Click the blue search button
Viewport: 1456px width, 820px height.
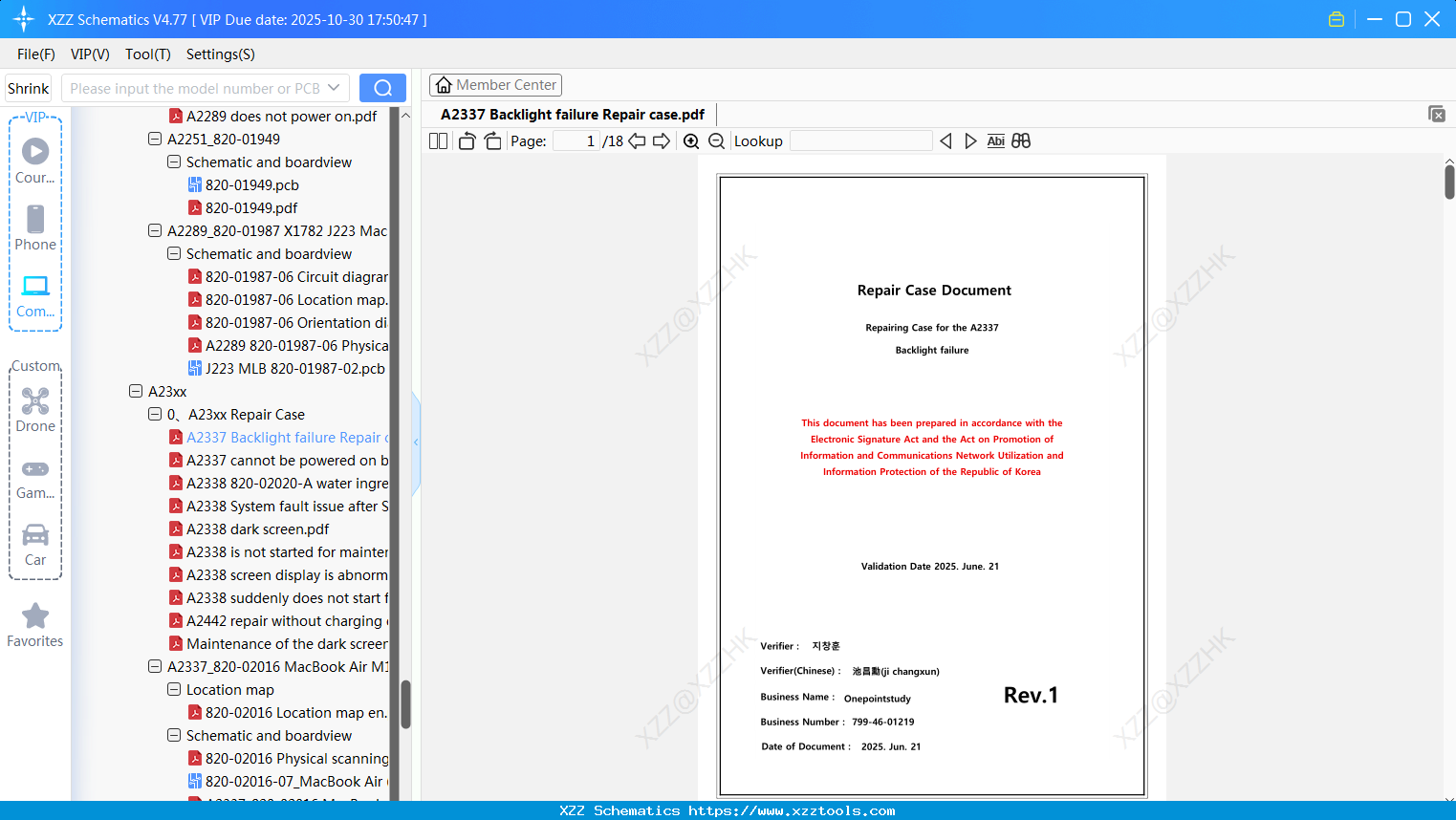[382, 88]
